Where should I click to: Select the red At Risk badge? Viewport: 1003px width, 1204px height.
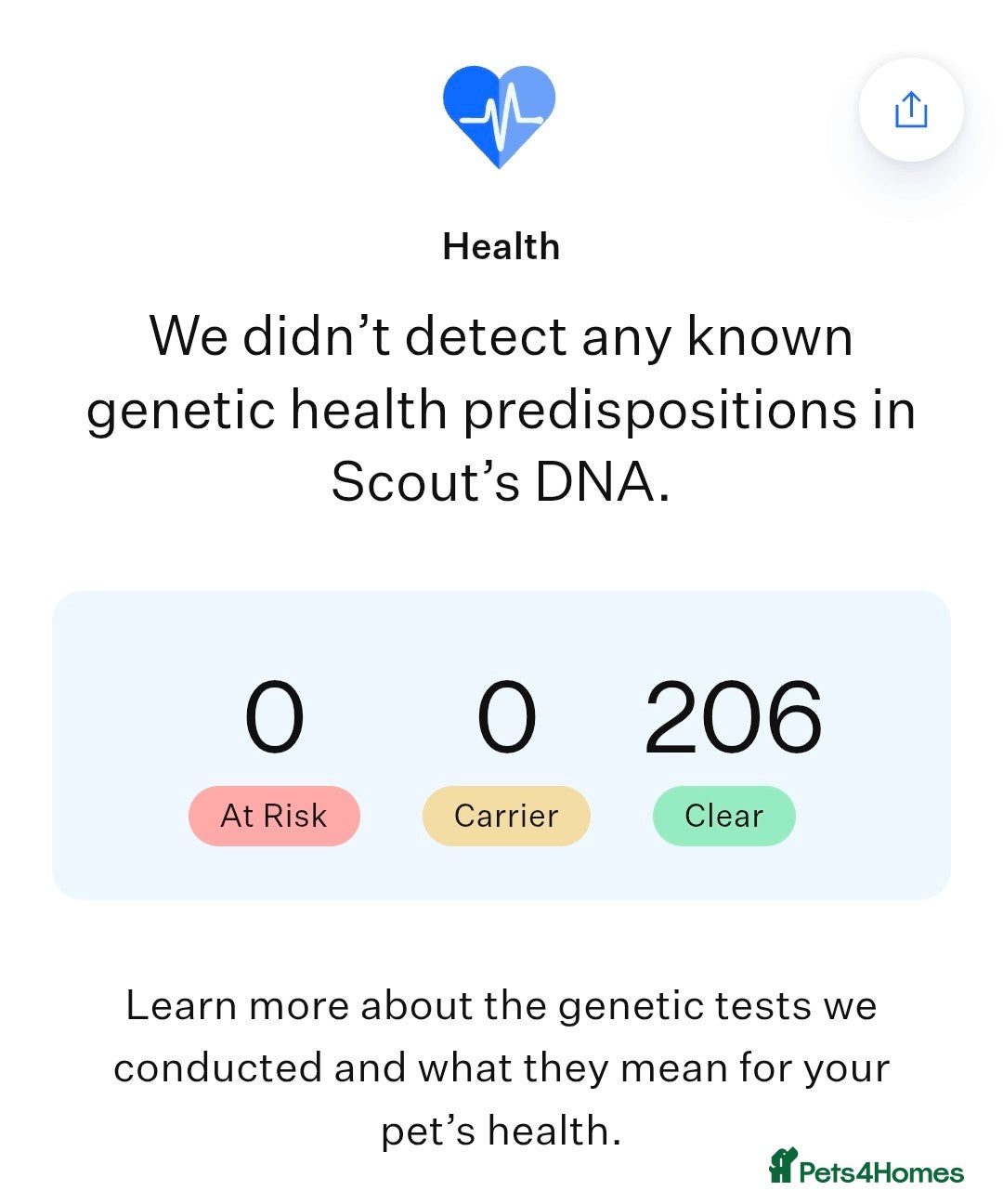point(274,816)
